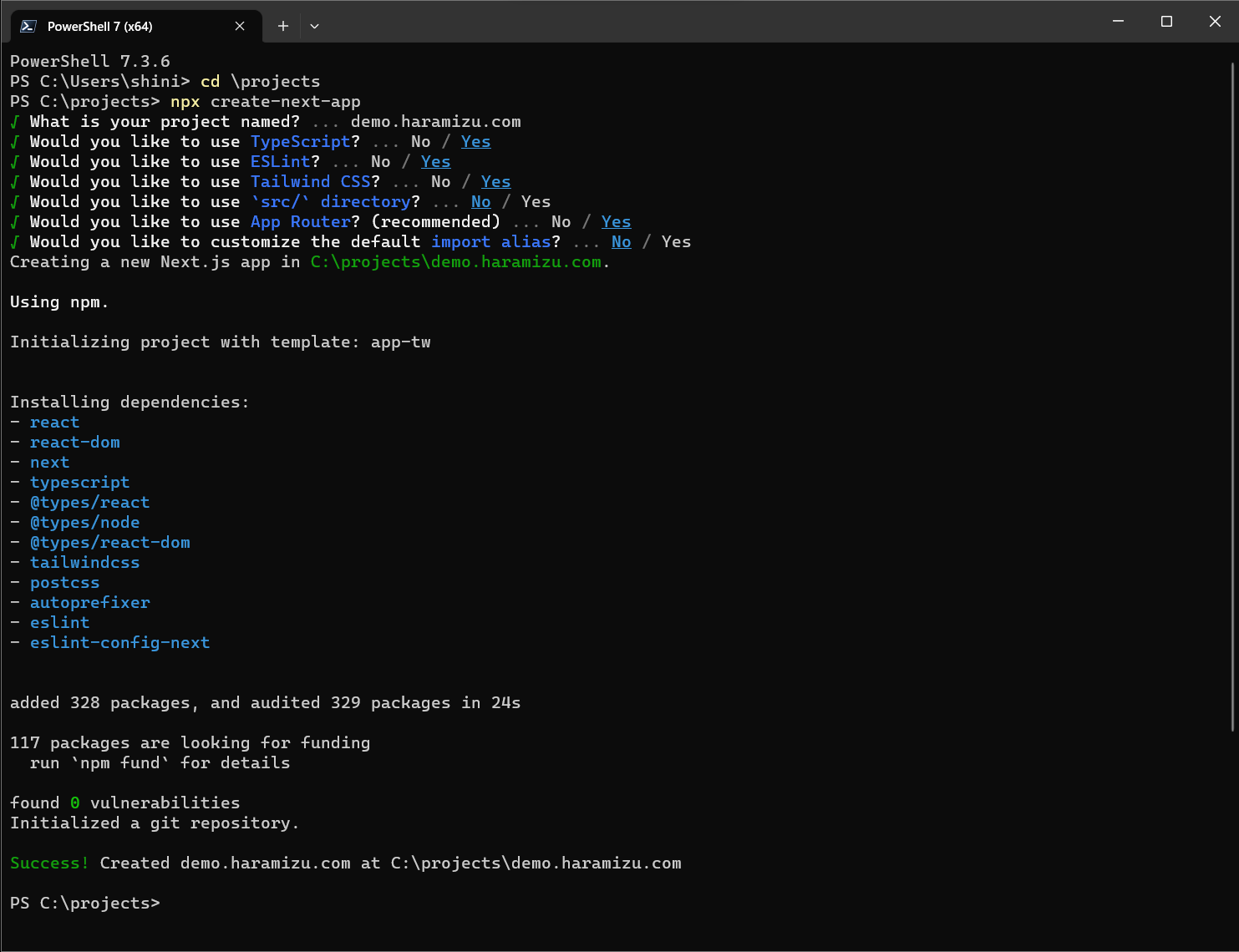Click the green 0 in vulnerabilities line
1239x952 pixels.
[74, 803]
